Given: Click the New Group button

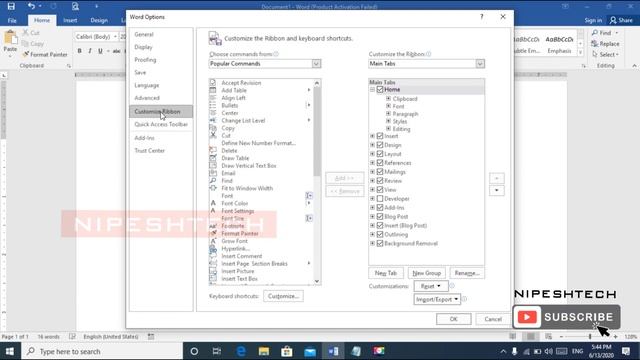Looking at the screenshot, I should coord(427,273).
